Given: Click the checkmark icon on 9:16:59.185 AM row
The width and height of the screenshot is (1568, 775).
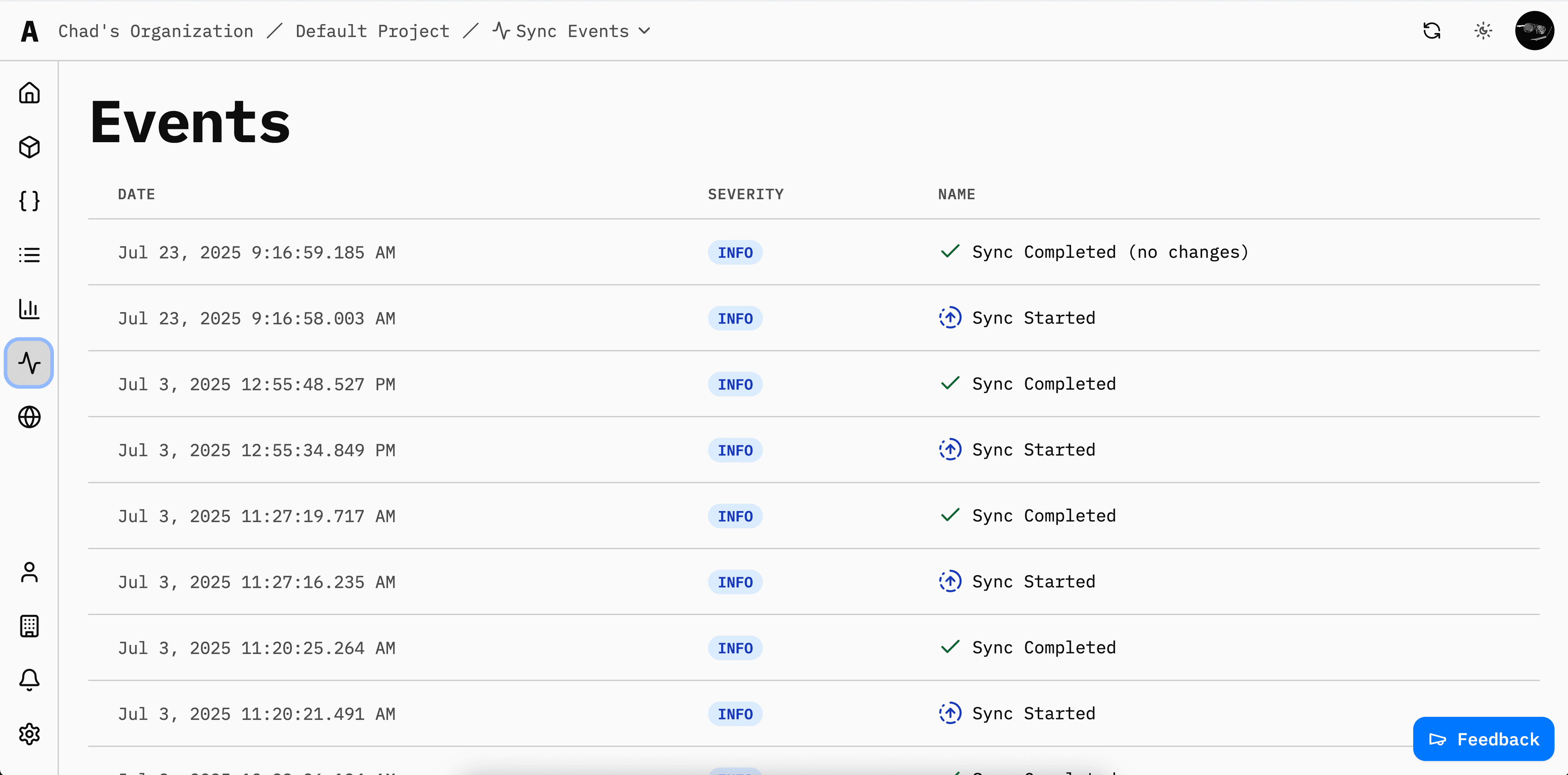Looking at the screenshot, I should coord(950,251).
